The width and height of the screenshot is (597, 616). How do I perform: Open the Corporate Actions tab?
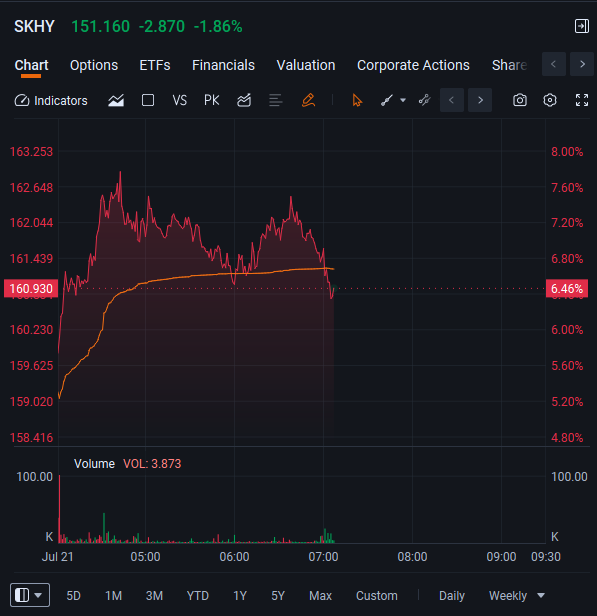click(x=413, y=65)
